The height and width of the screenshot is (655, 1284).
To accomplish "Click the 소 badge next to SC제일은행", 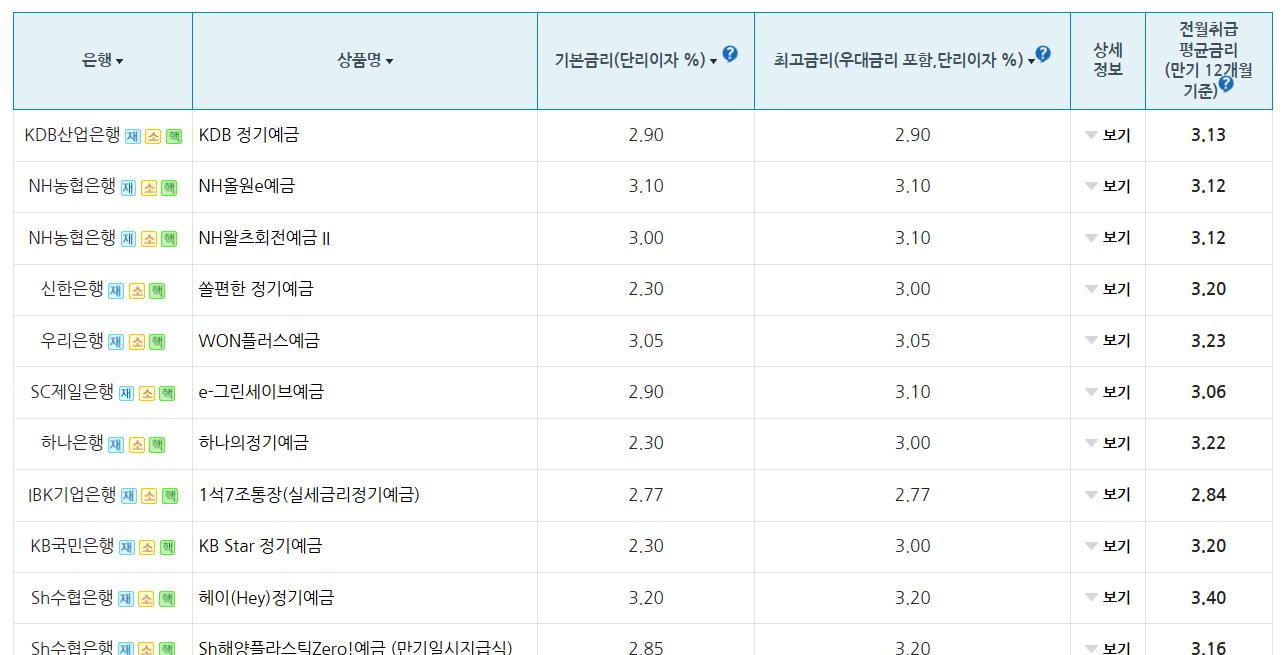I will pyautogui.click(x=147, y=394).
